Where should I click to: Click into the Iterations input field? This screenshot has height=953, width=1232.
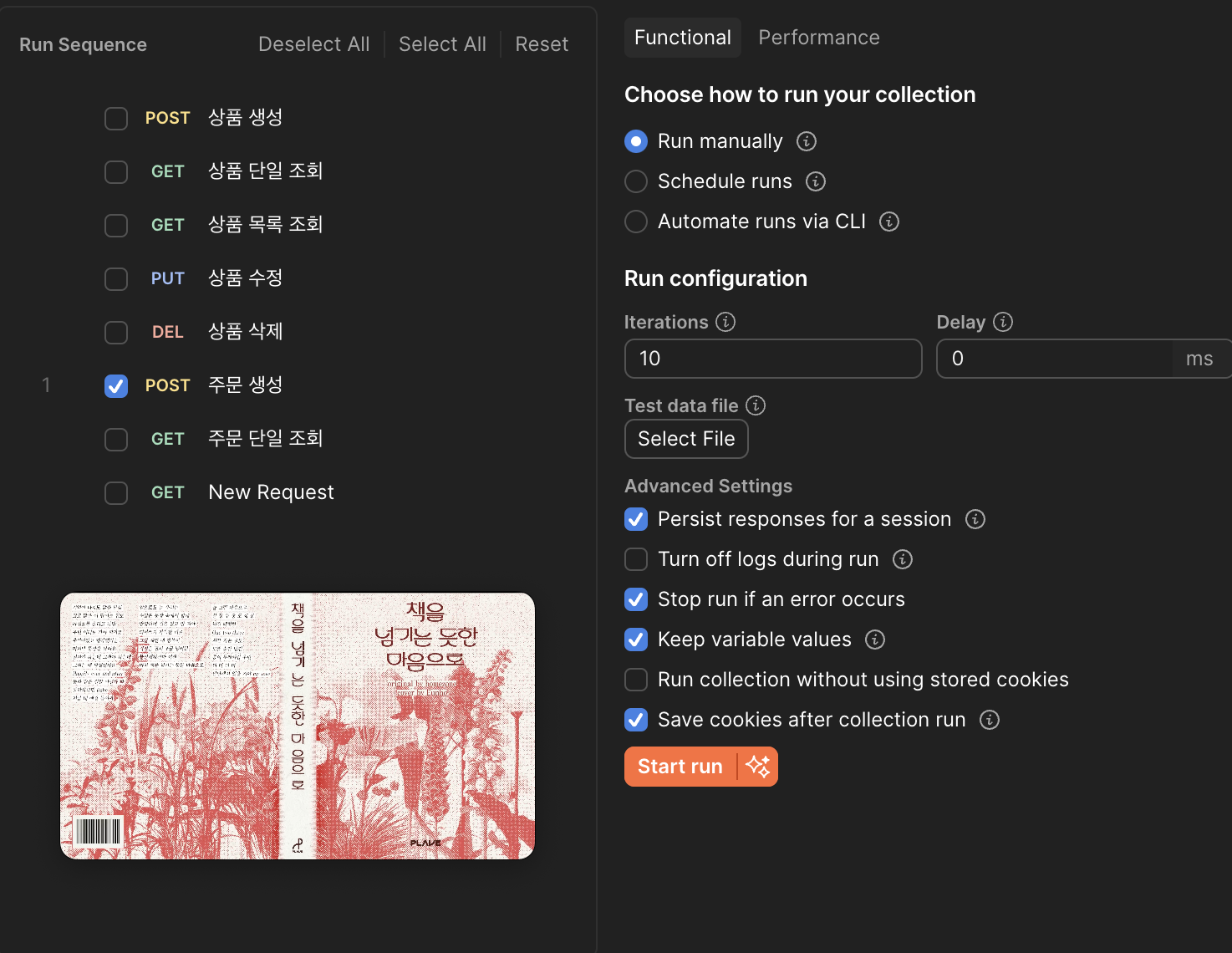773,359
